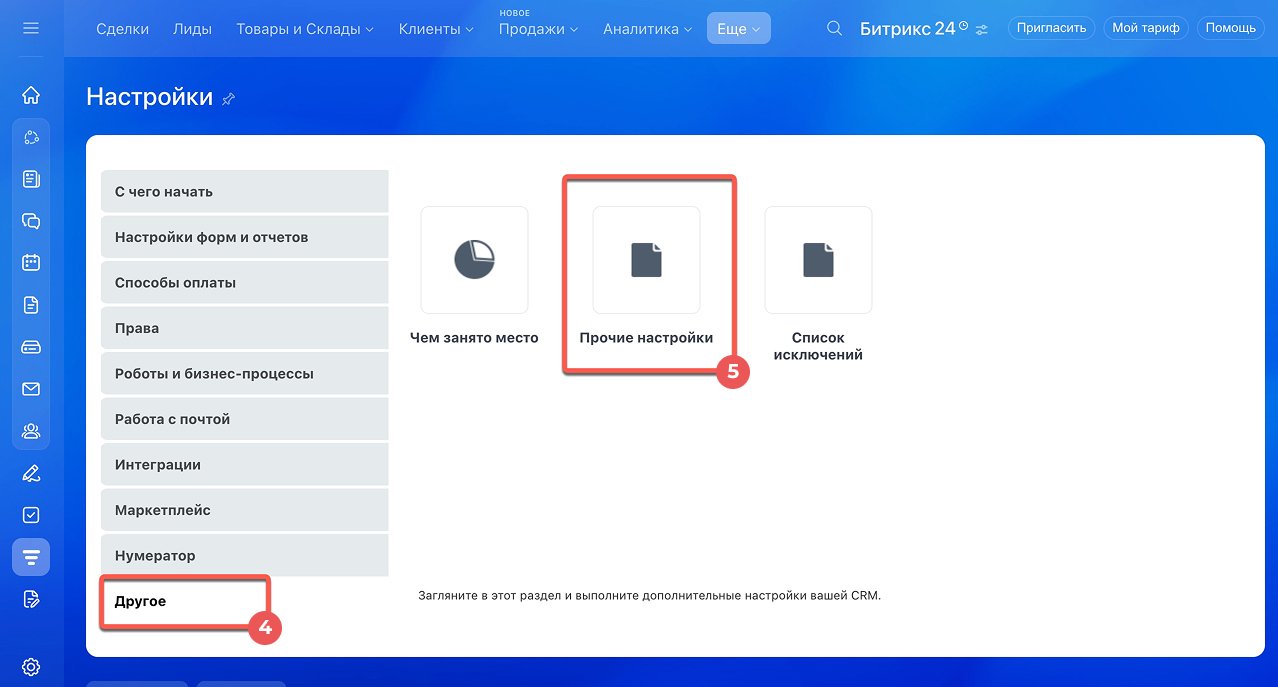Open the chat bubbles sidebar icon

pyautogui.click(x=31, y=221)
